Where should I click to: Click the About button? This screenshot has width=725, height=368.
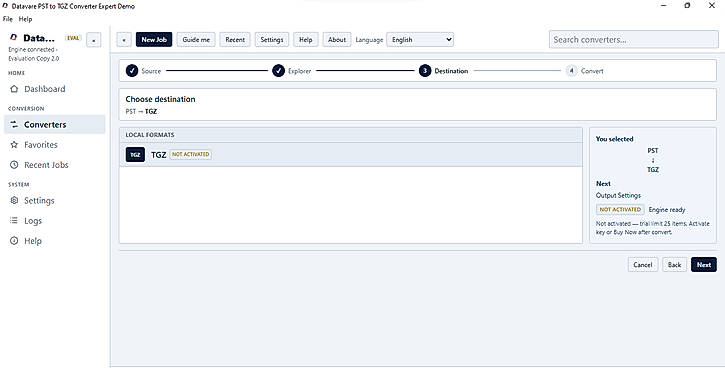tap(337, 40)
